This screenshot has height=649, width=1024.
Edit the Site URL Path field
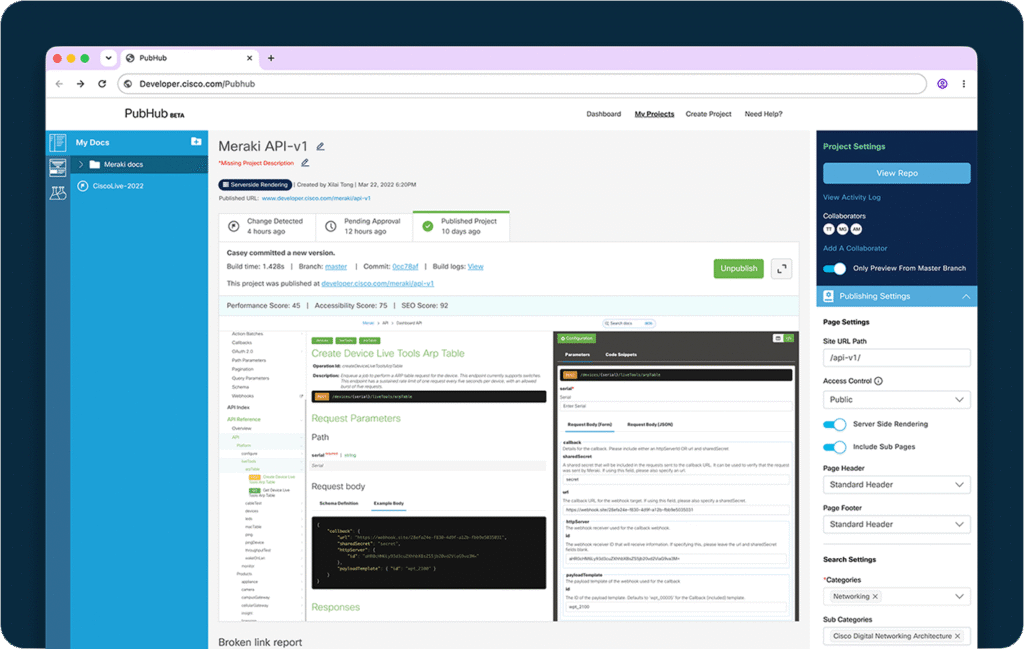point(897,358)
